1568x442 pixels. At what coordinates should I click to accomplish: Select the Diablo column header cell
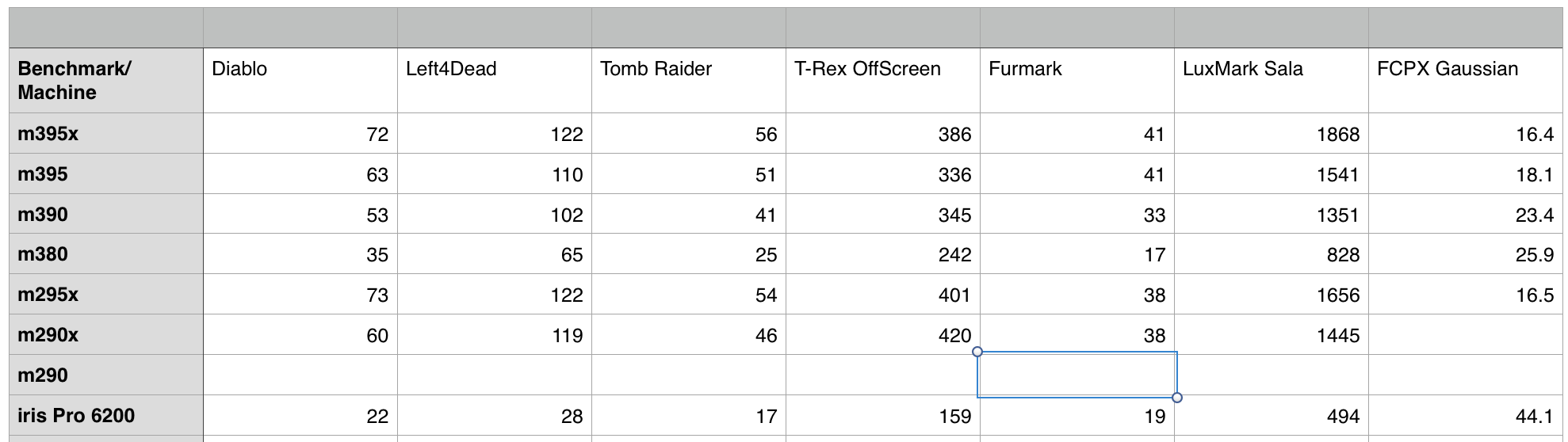300,80
